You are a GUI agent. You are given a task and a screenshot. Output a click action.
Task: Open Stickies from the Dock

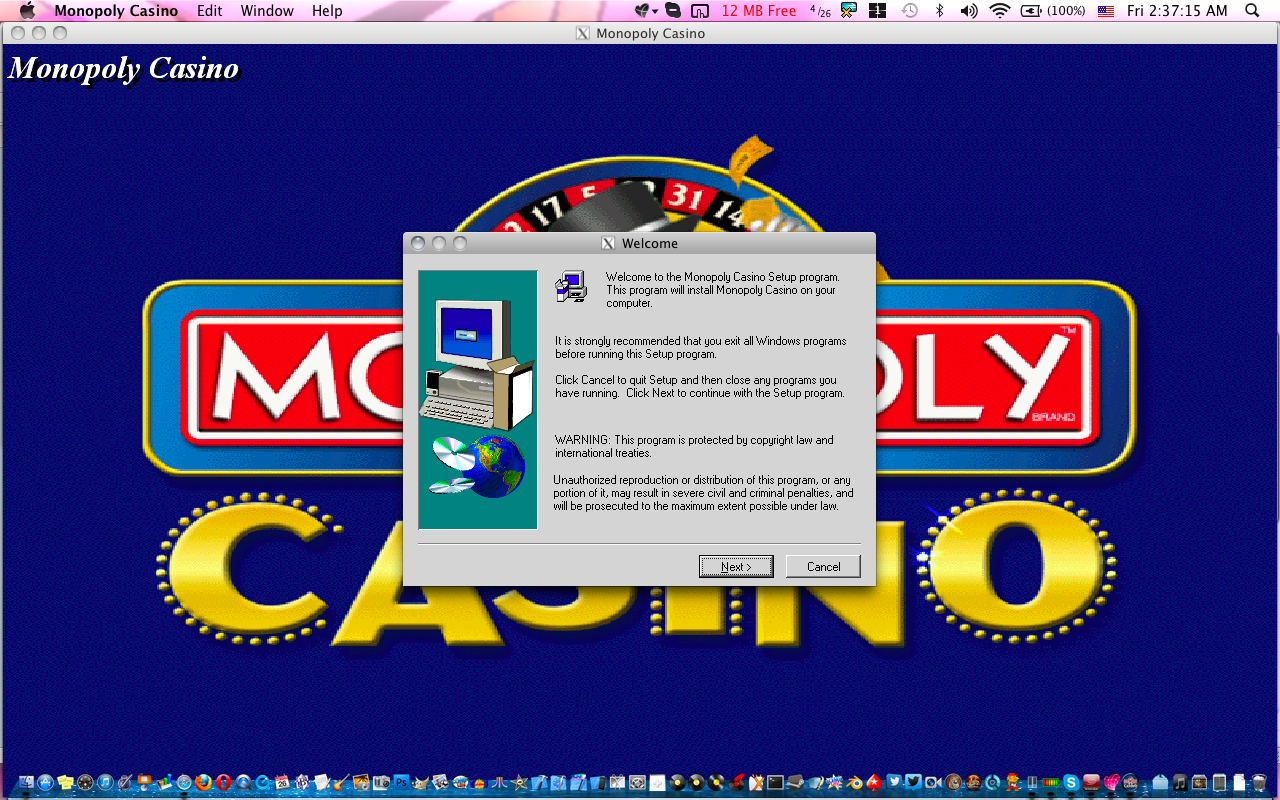[x=65, y=783]
